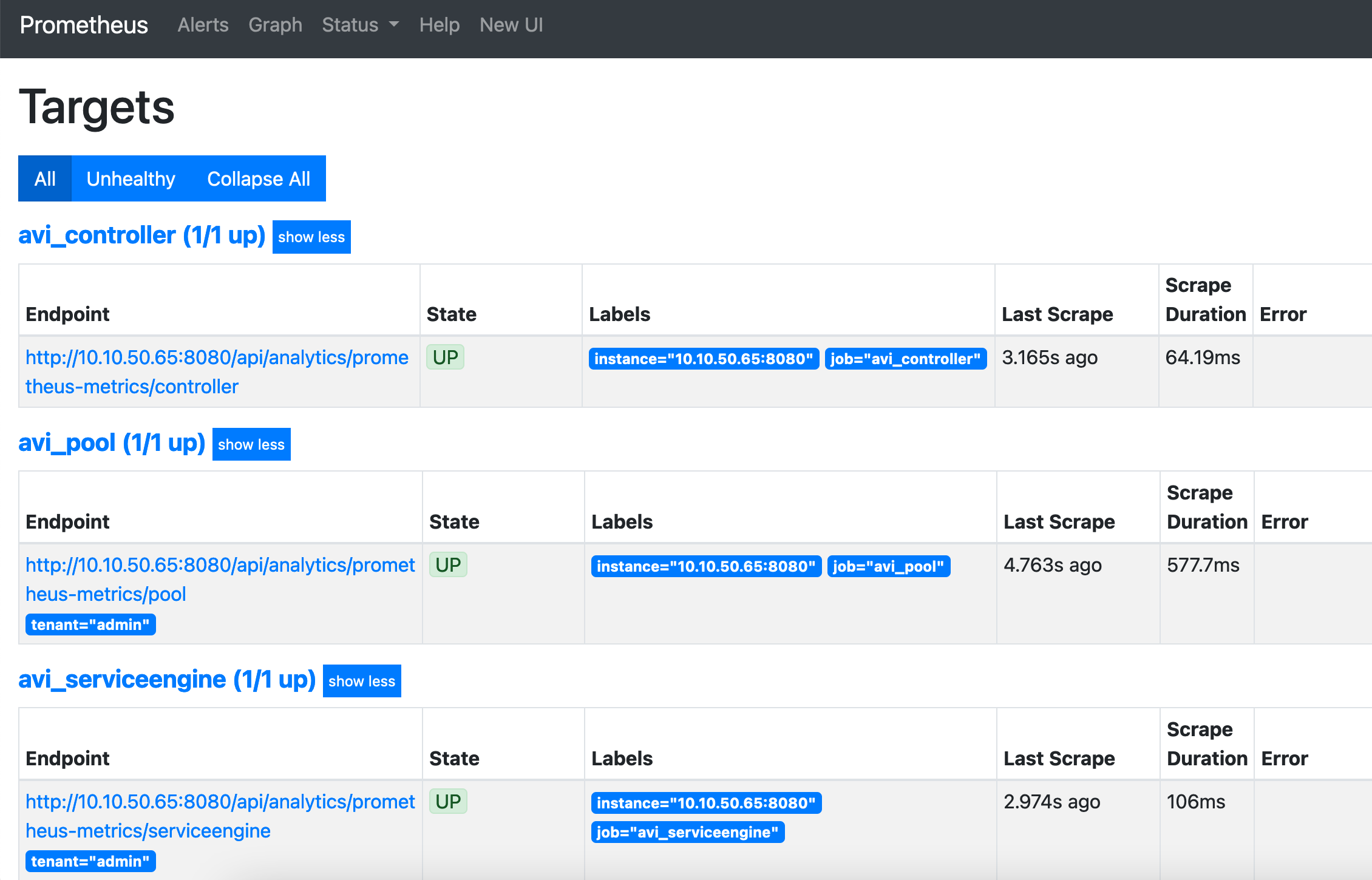
Task: Click the Error column header in avi_serviceengine table
Action: [1285, 759]
